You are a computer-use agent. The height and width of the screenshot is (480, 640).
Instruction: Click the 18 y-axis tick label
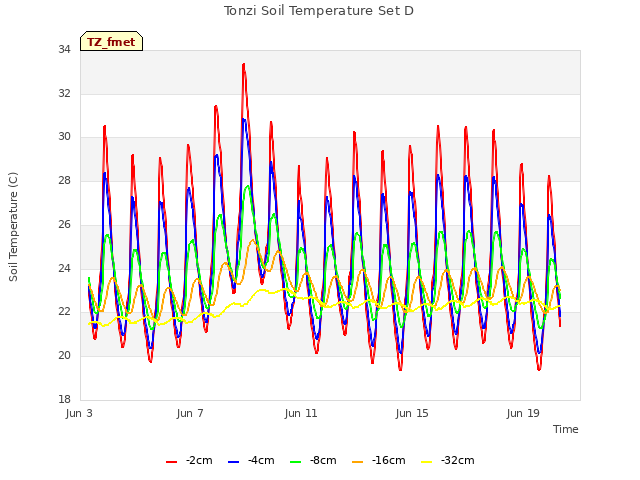tap(64, 399)
